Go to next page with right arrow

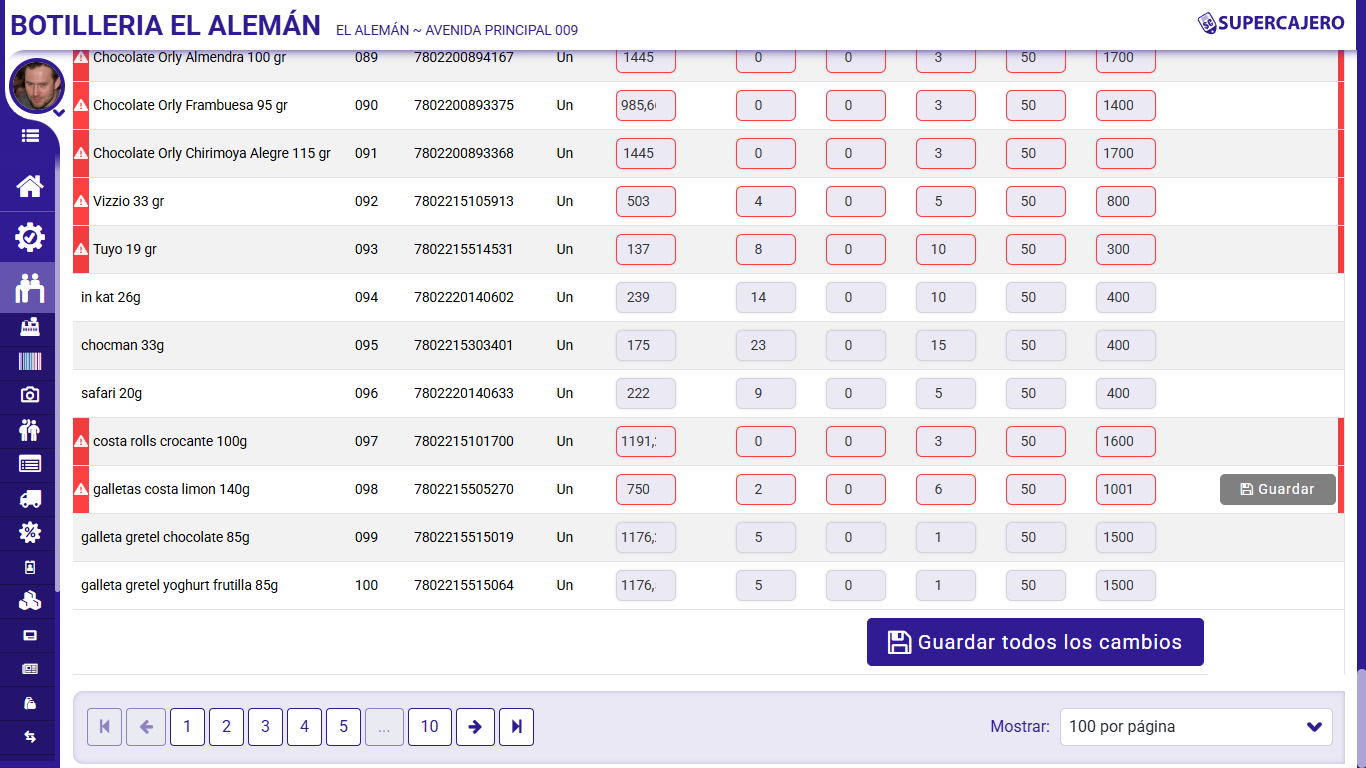pos(475,727)
